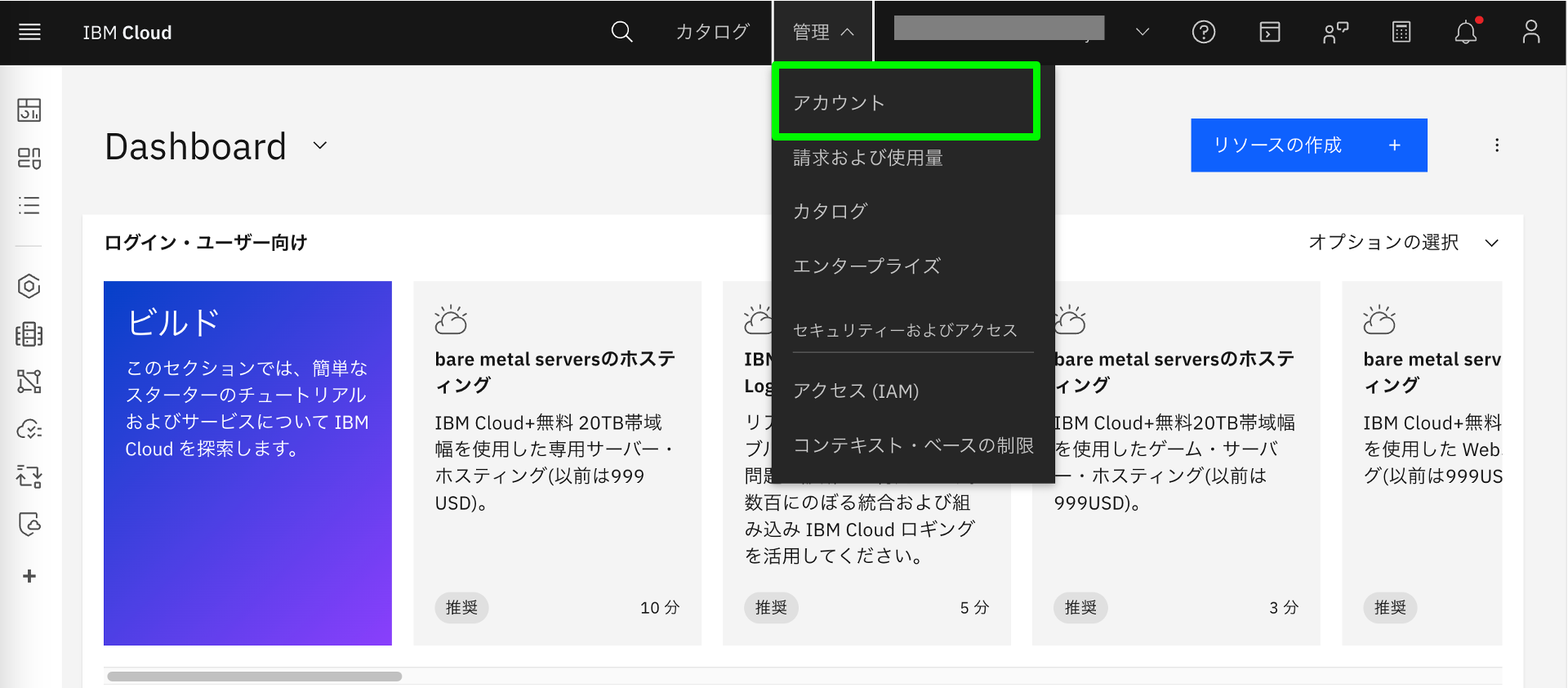Click the hexagon icon in left sidebar
Screen dimensions: 1568x688
click(x=29, y=286)
